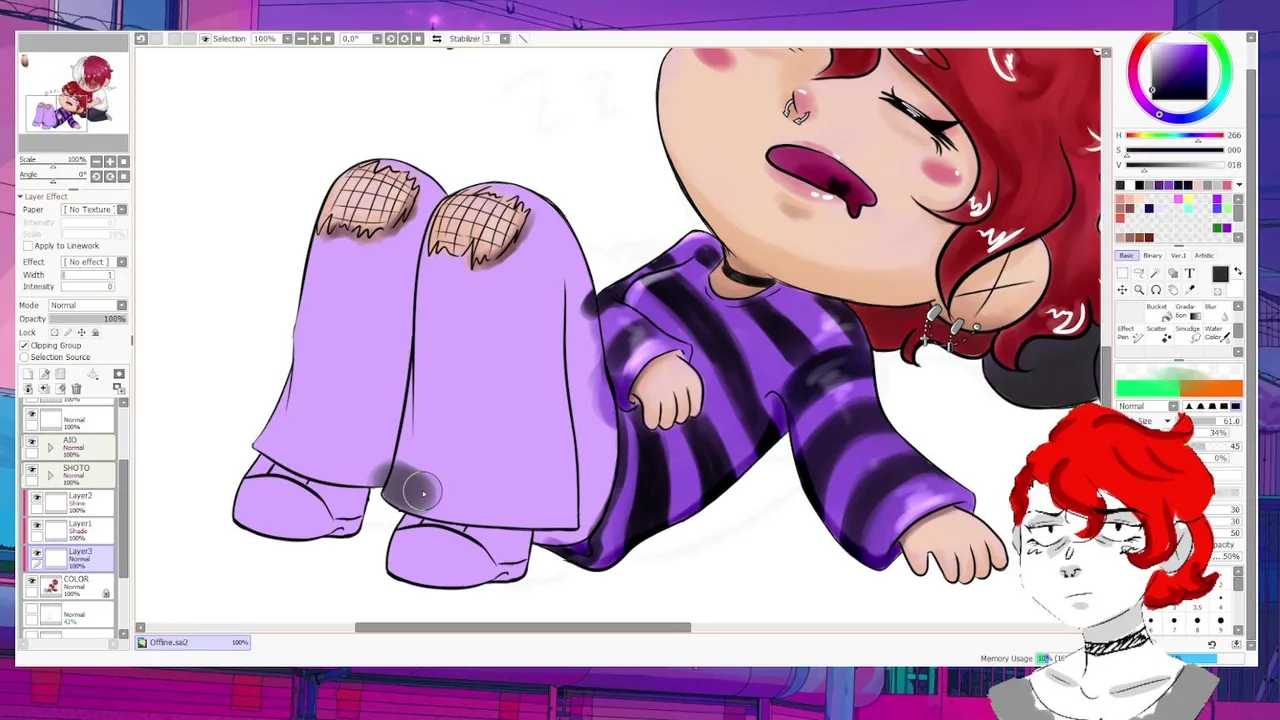Click the zoom out minus button in the top toolbar
This screenshot has height=720, width=1280.
[301, 38]
